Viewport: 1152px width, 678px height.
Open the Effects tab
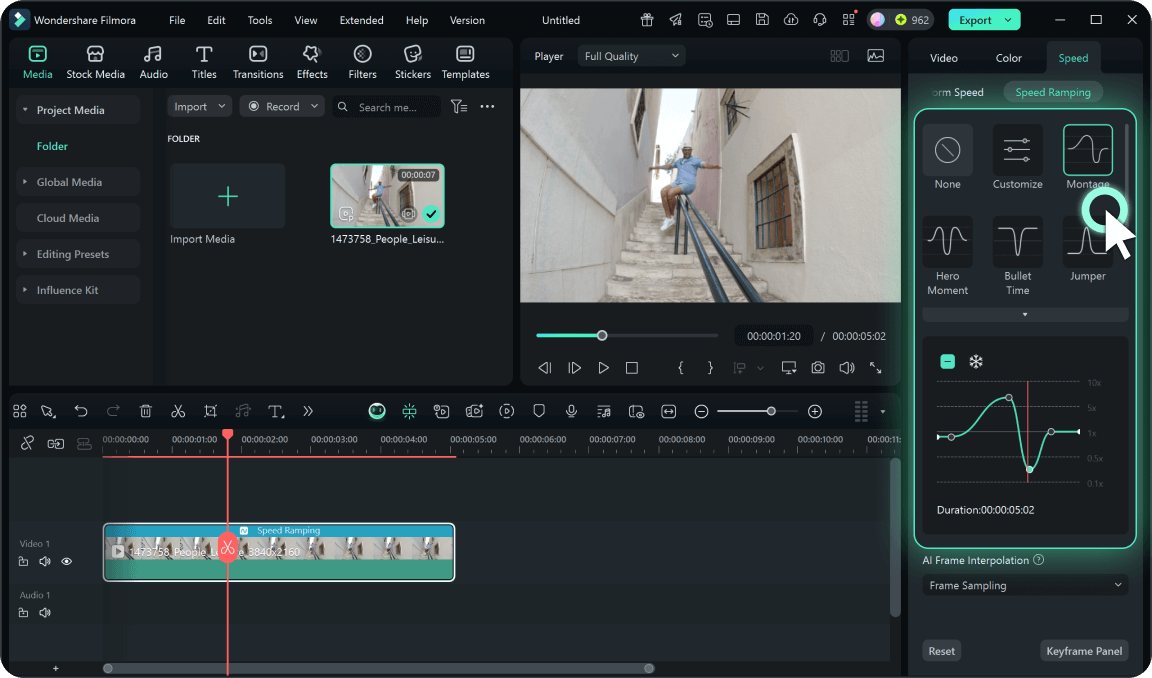click(x=312, y=62)
